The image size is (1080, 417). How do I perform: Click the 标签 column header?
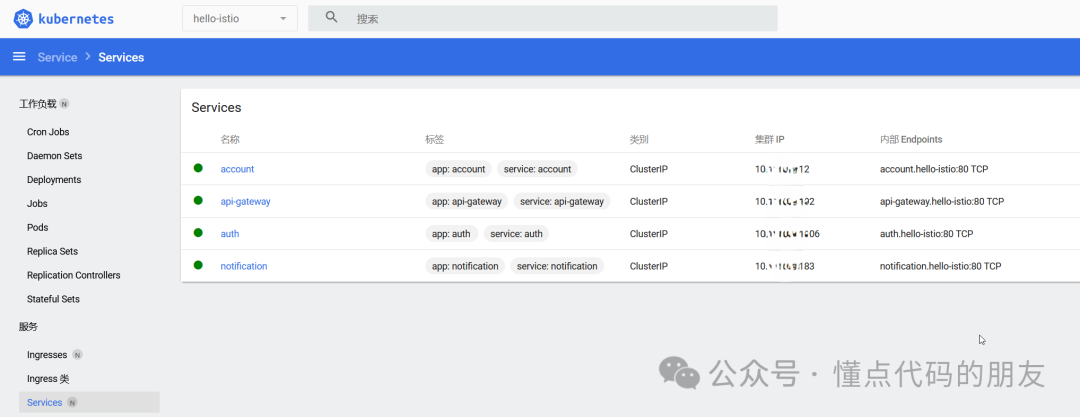pyautogui.click(x=435, y=139)
